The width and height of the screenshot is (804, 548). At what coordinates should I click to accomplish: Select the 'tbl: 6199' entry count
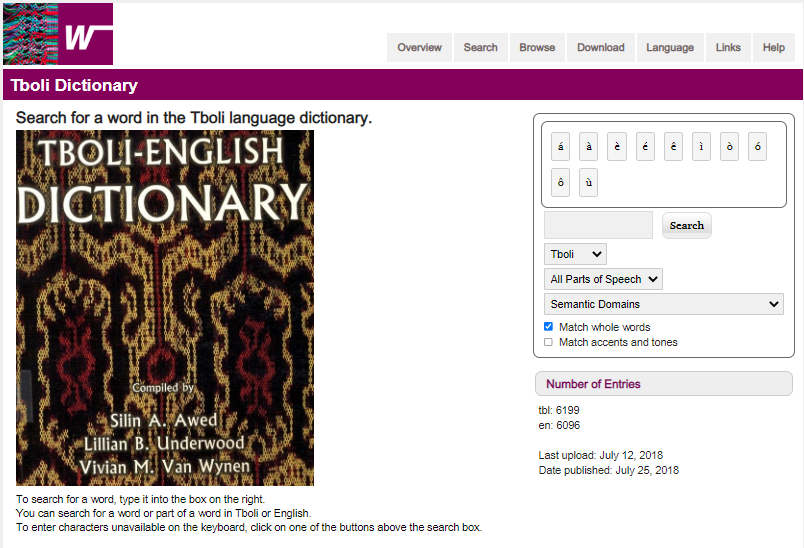pos(559,410)
